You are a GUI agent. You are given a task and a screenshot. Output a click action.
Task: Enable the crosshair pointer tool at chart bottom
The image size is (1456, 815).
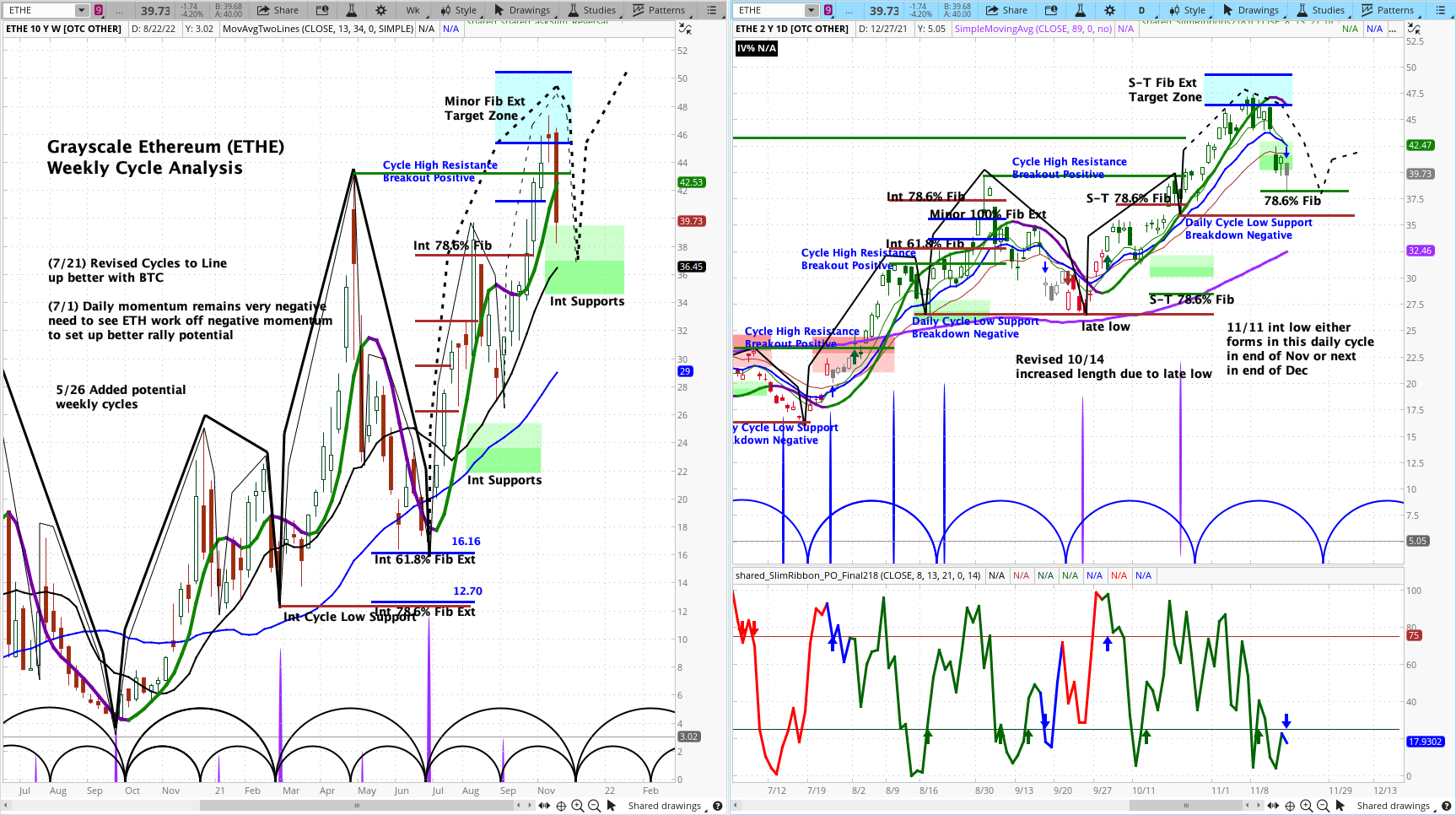pyautogui.click(x=562, y=806)
